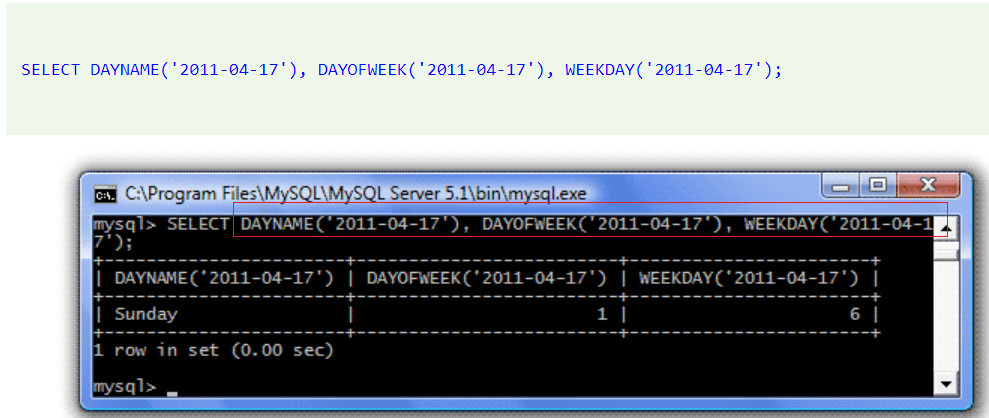Click the DAYOFWEEK result value 1
This screenshot has height=418, width=989.
[x=602, y=314]
